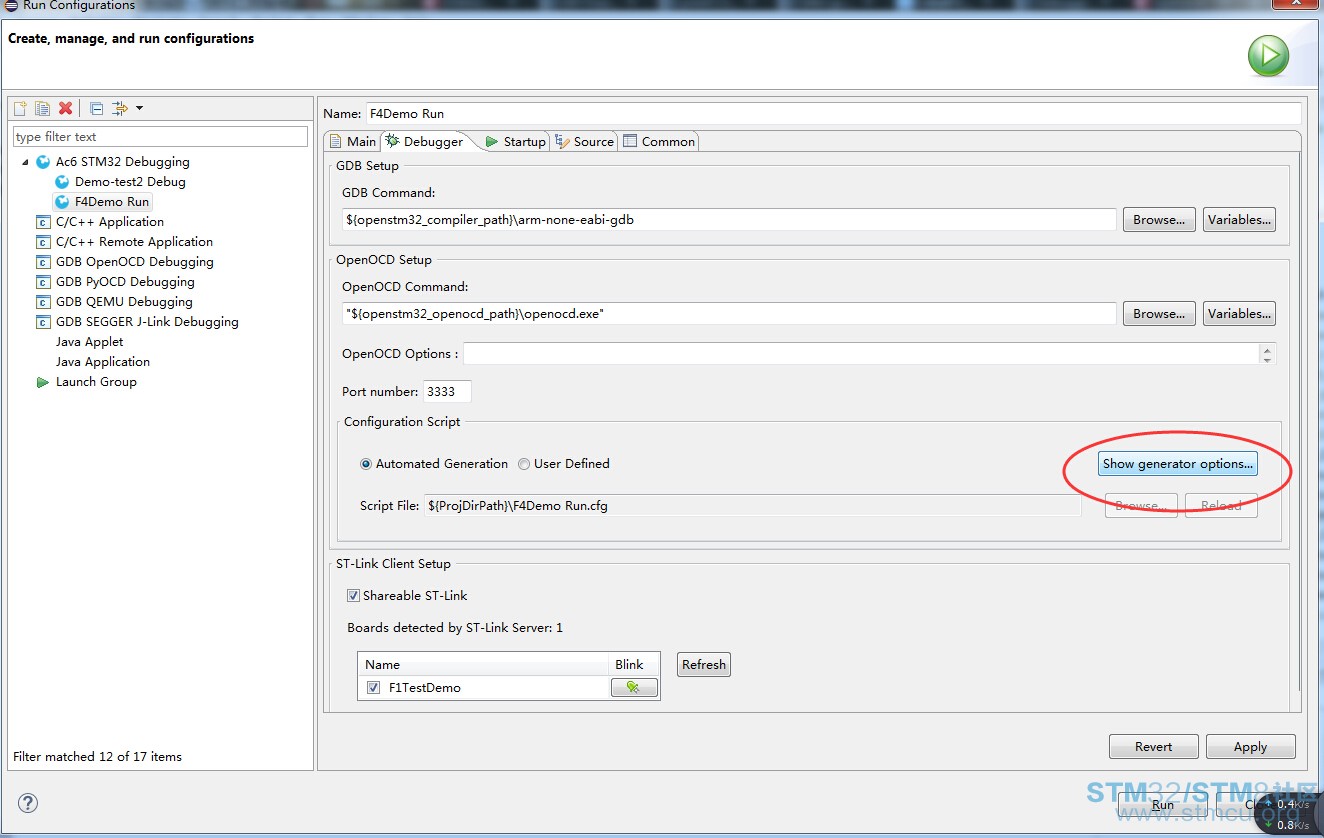The height and width of the screenshot is (838, 1324).
Task: Select GDB QEMU Debugging type
Action: [x=124, y=301]
